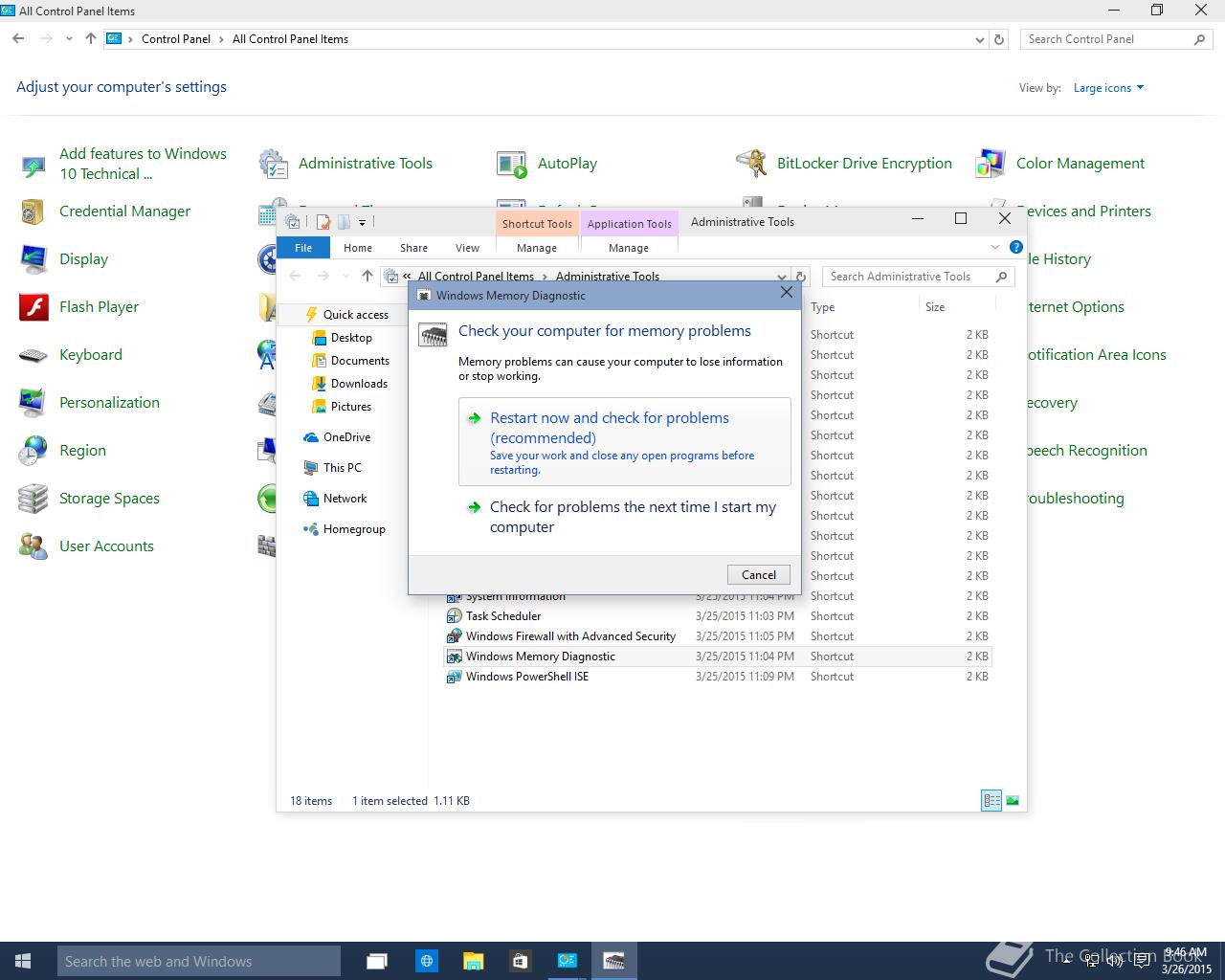Click the Memory Diagnostic taskbar icon
Viewport: 1225px width, 980px height.
pos(613,961)
